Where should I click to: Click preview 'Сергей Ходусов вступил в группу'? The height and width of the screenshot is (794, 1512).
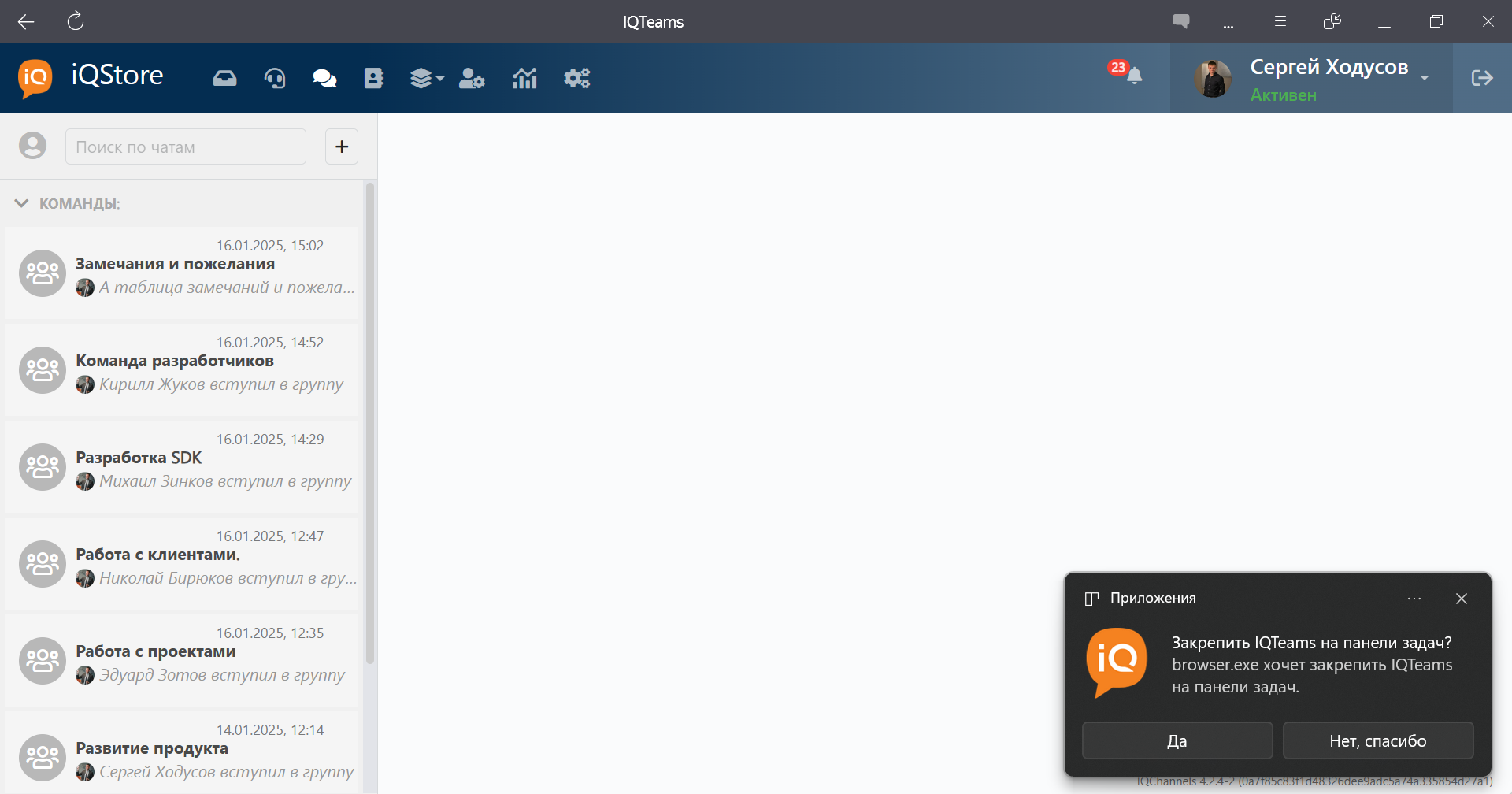click(227, 772)
